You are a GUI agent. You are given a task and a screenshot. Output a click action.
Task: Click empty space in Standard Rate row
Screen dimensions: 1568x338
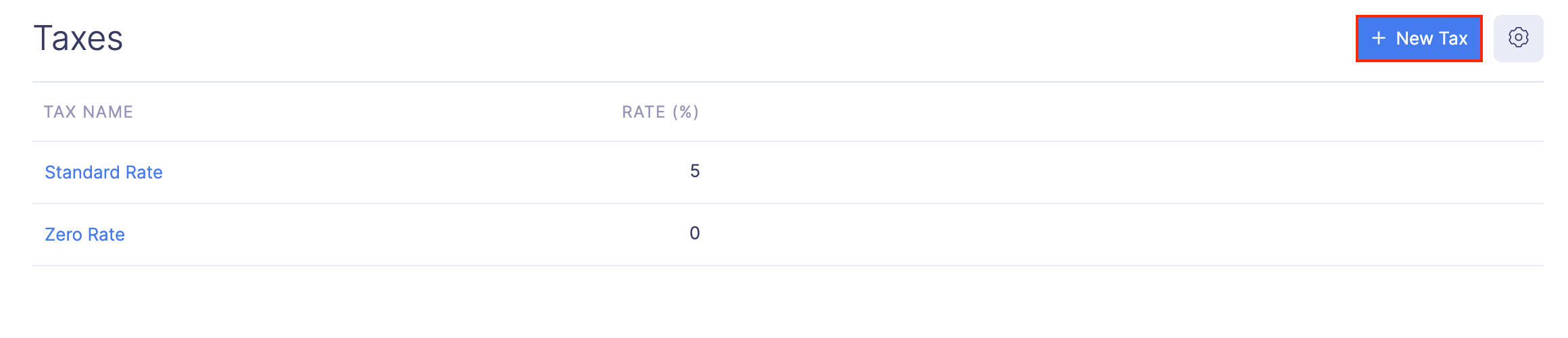1081,172
